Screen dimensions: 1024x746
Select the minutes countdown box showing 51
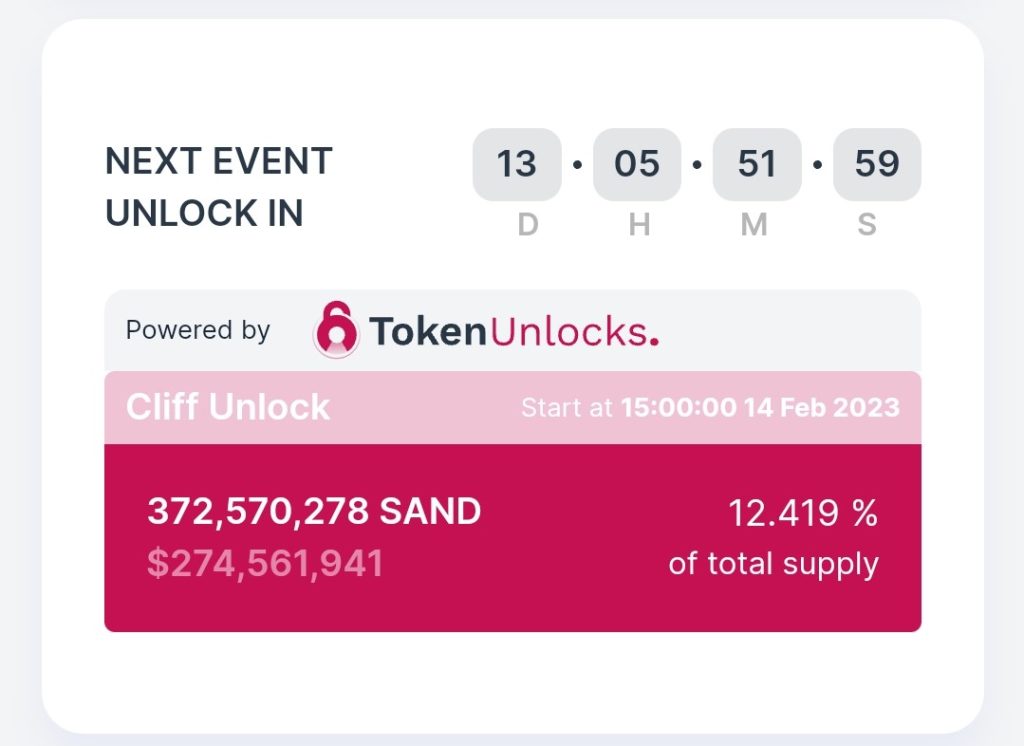click(757, 164)
